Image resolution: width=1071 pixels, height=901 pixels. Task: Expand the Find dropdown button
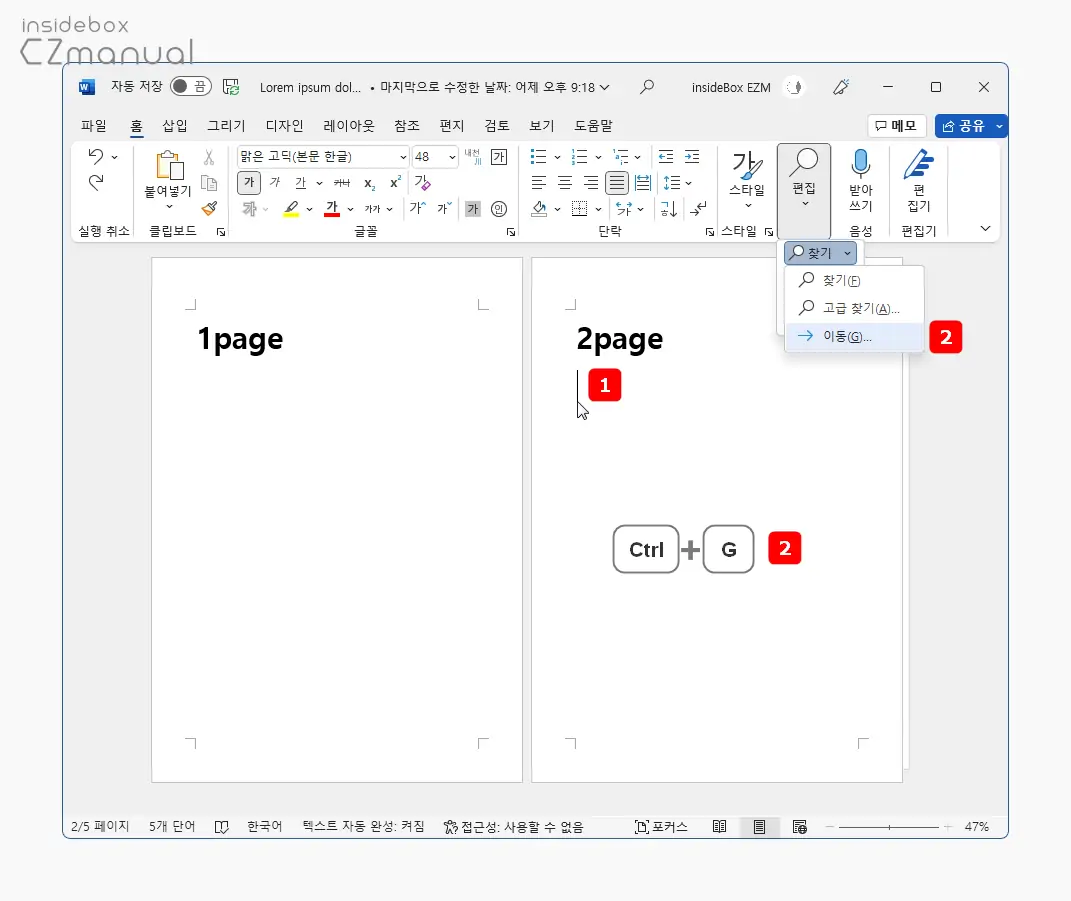coord(848,253)
